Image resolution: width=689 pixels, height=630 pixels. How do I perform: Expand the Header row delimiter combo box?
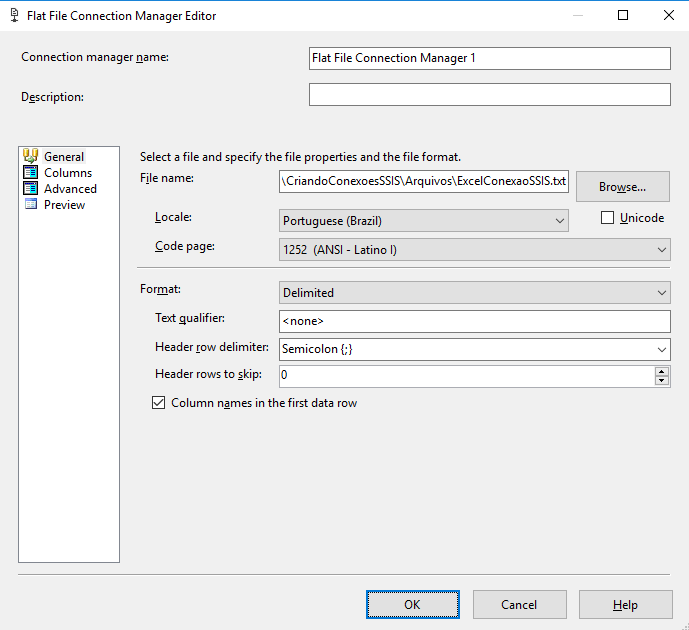(661, 350)
